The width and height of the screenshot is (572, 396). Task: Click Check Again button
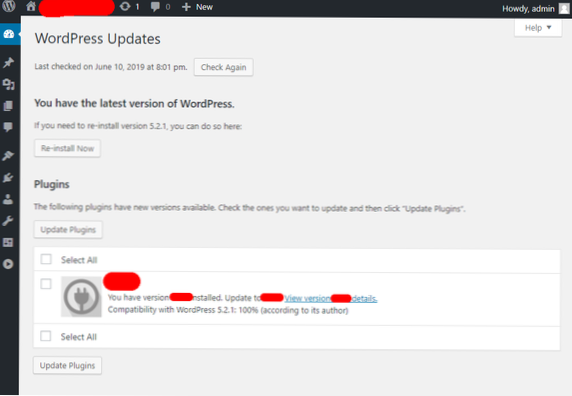click(224, 67)
